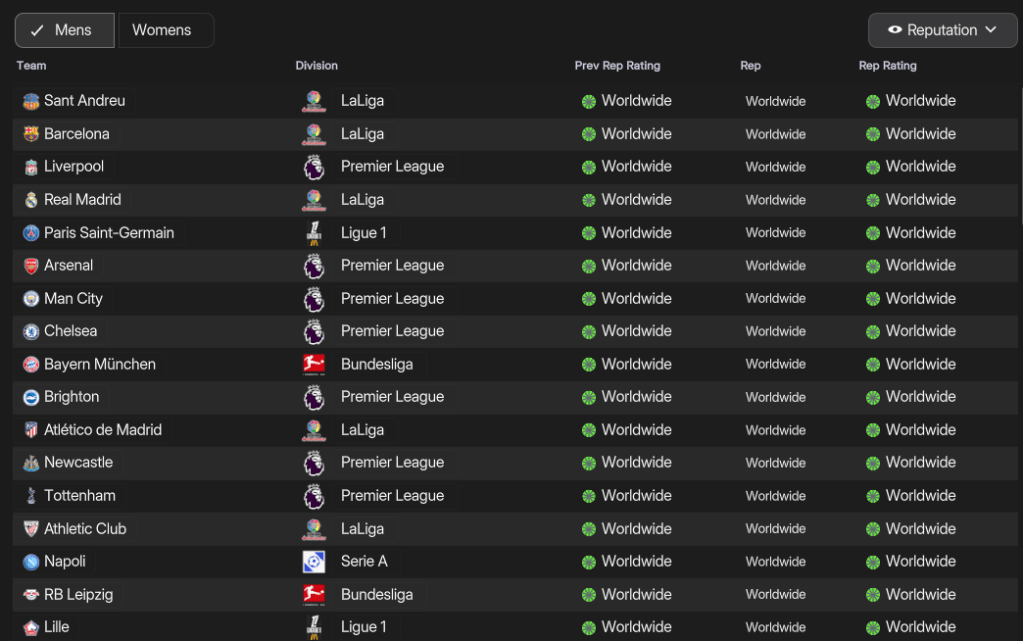Viewport: 1023px width, 641px height.
Task: Sort by the Rep Rating column header
Action: (887, 66)
